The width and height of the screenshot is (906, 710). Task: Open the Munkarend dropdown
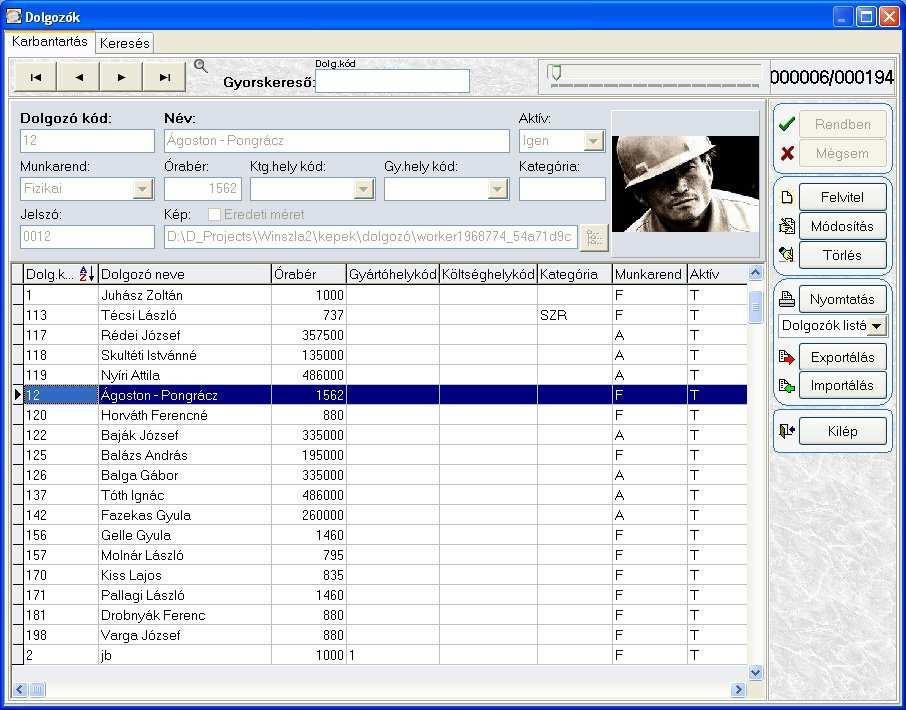point(142,188)
